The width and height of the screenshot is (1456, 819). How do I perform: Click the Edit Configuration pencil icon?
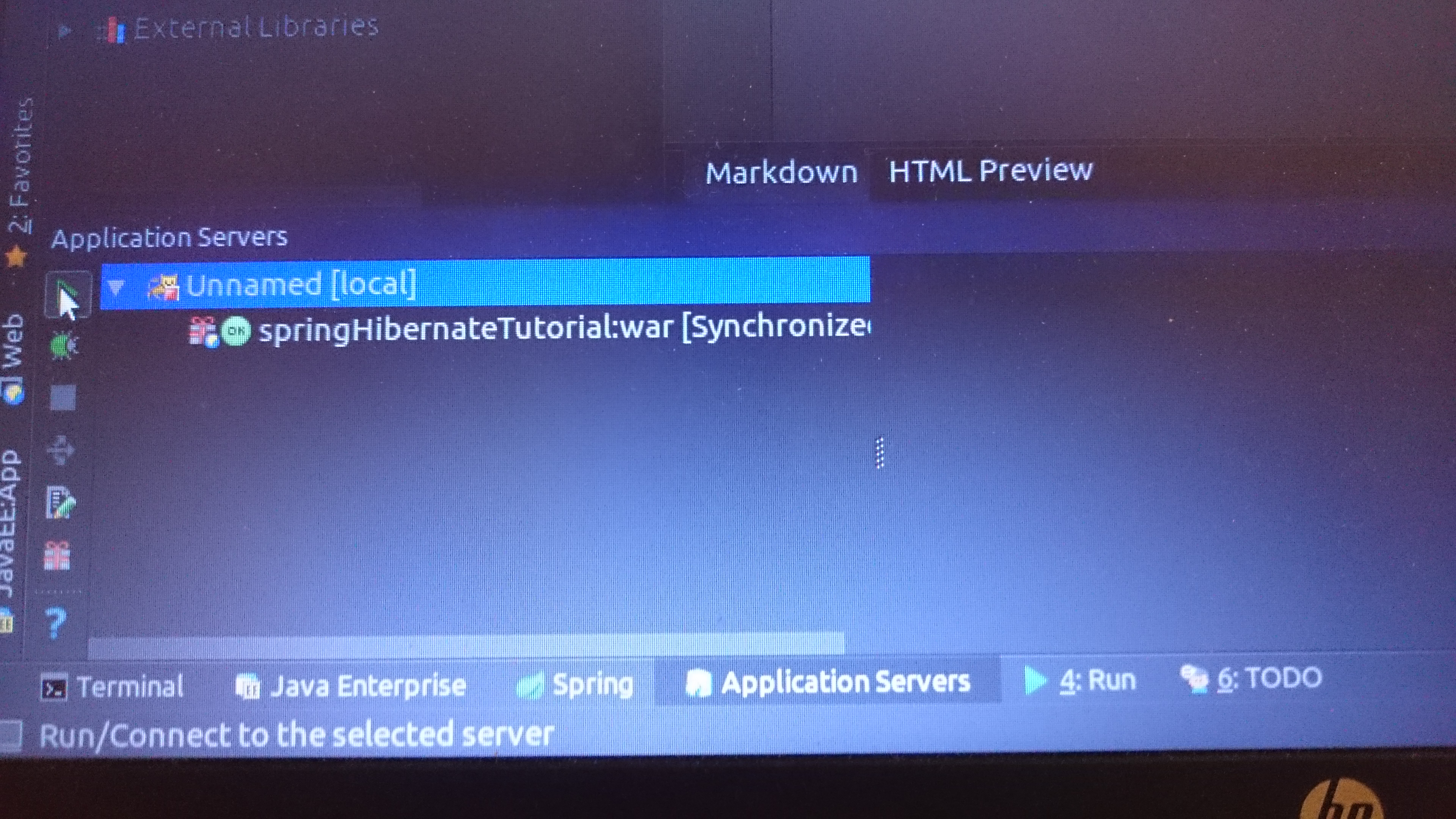coord(60,502)
